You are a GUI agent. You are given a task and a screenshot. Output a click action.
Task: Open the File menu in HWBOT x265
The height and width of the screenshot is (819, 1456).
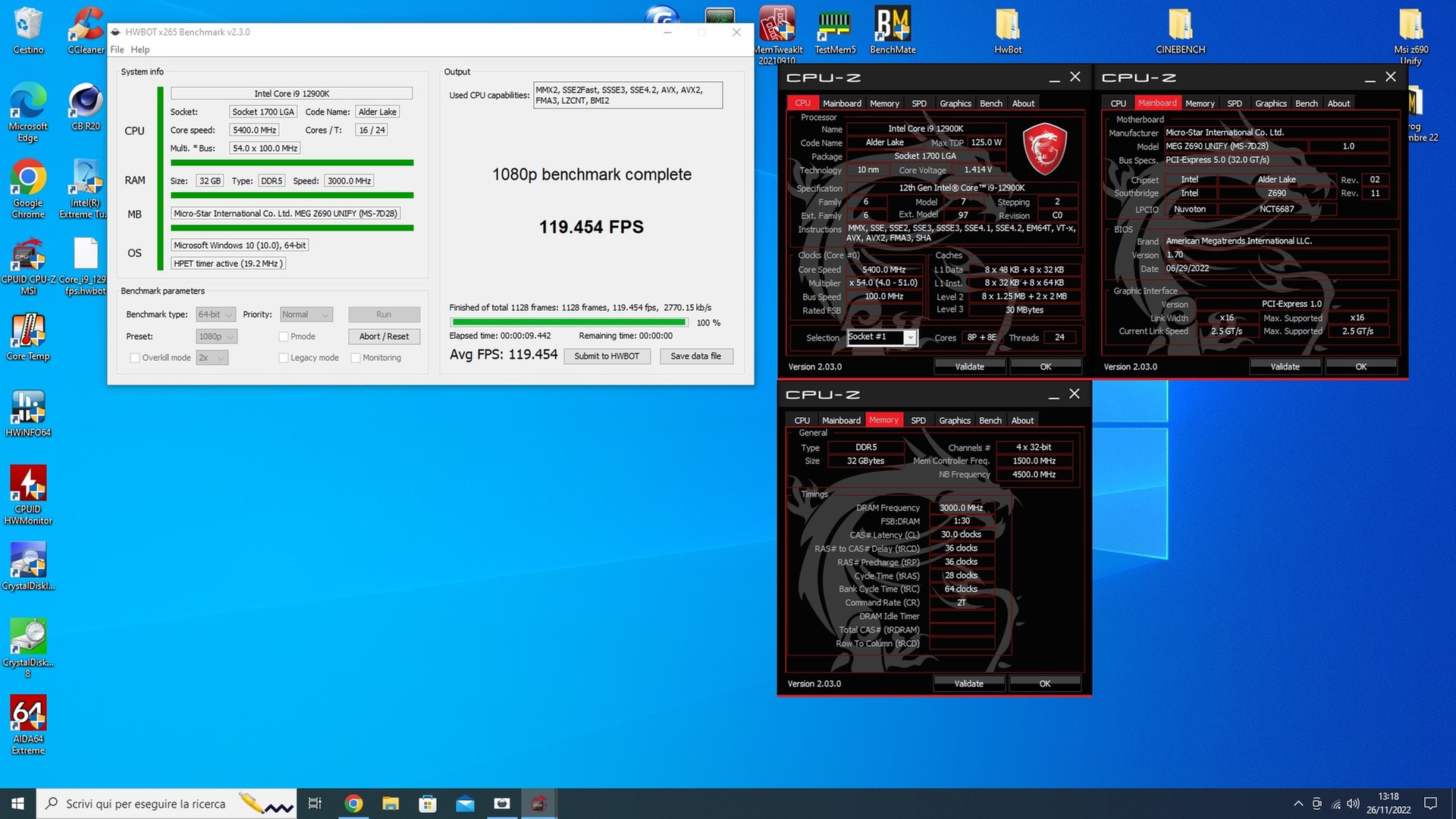point(117,49)
